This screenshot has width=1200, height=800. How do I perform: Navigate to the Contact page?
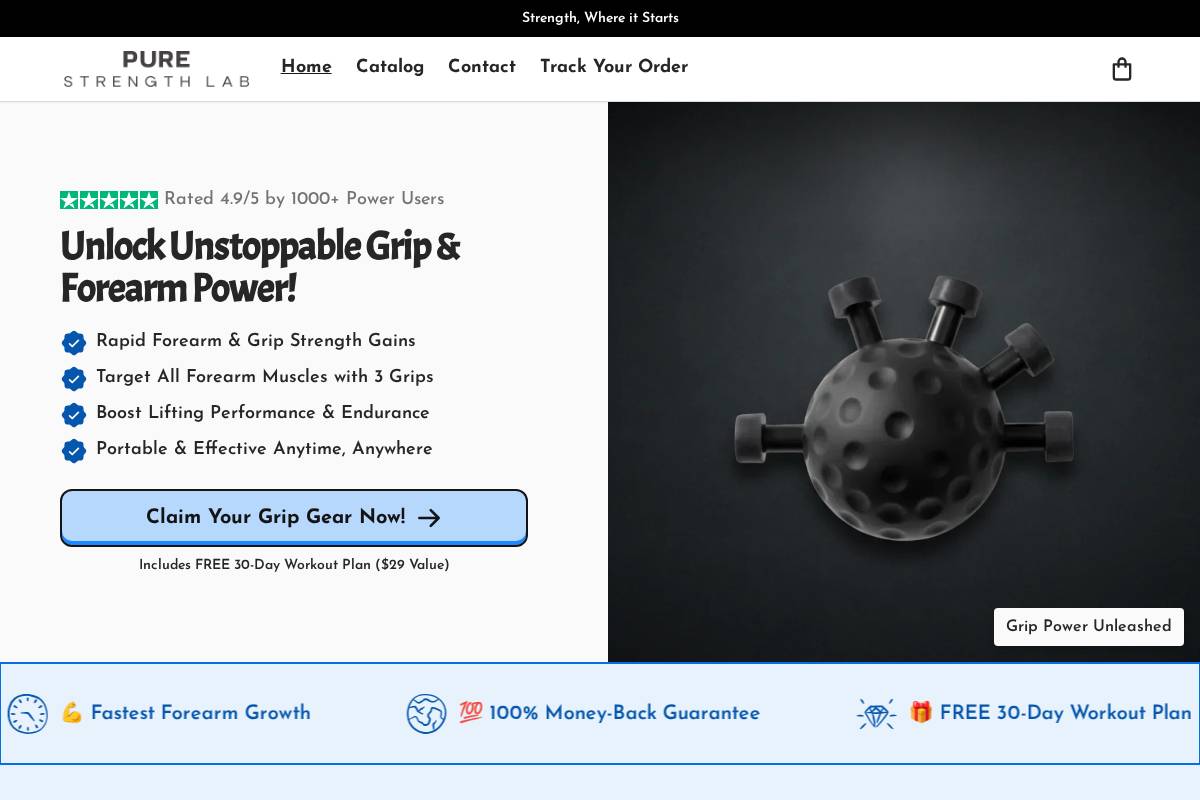(482, 67)
